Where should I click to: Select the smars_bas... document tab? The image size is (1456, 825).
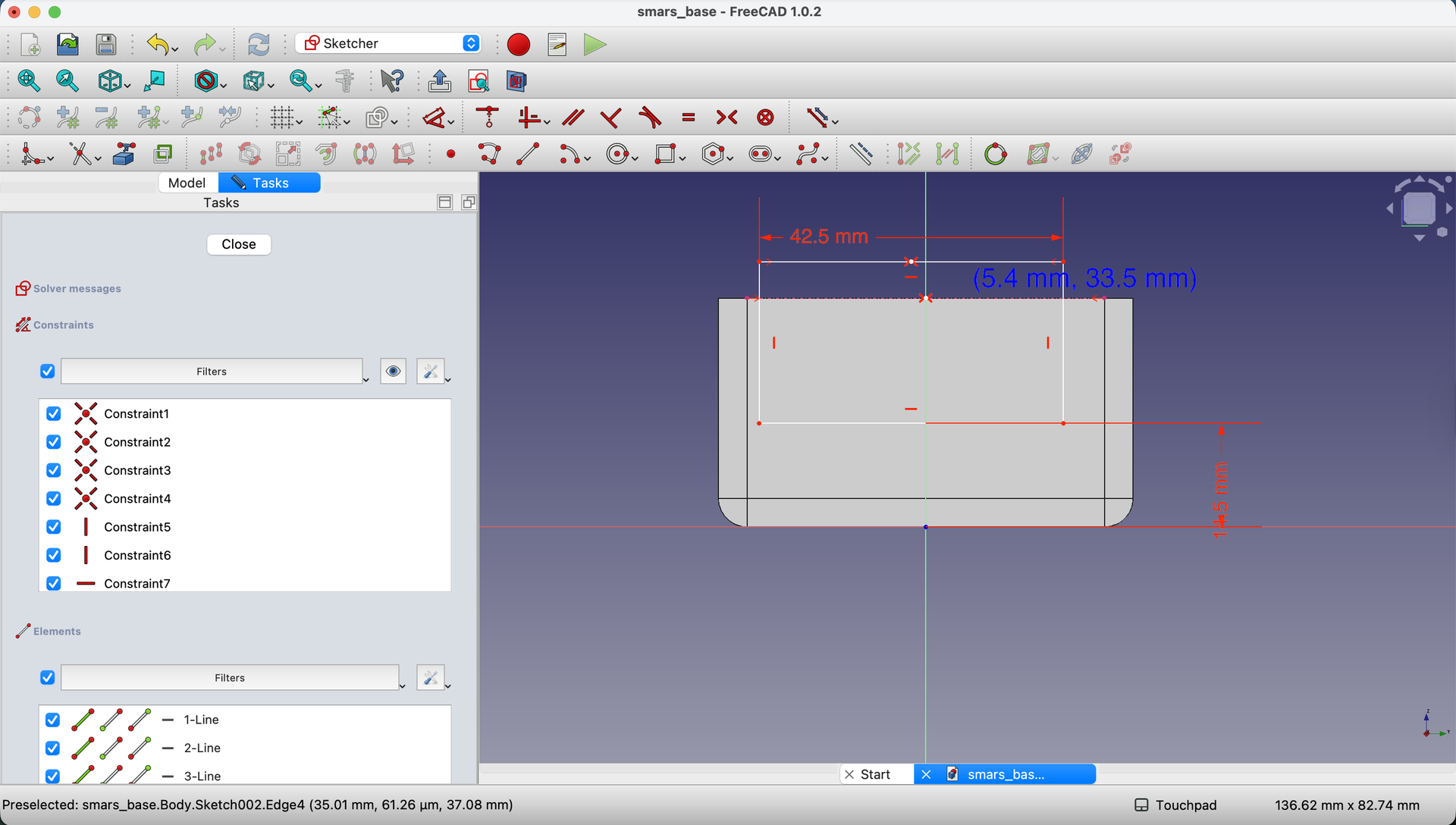(1005, 774)
